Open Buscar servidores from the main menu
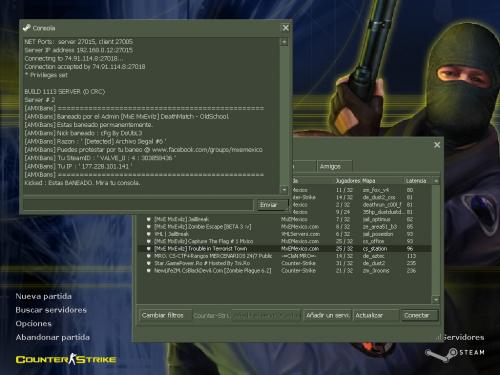 click(51, 310)
